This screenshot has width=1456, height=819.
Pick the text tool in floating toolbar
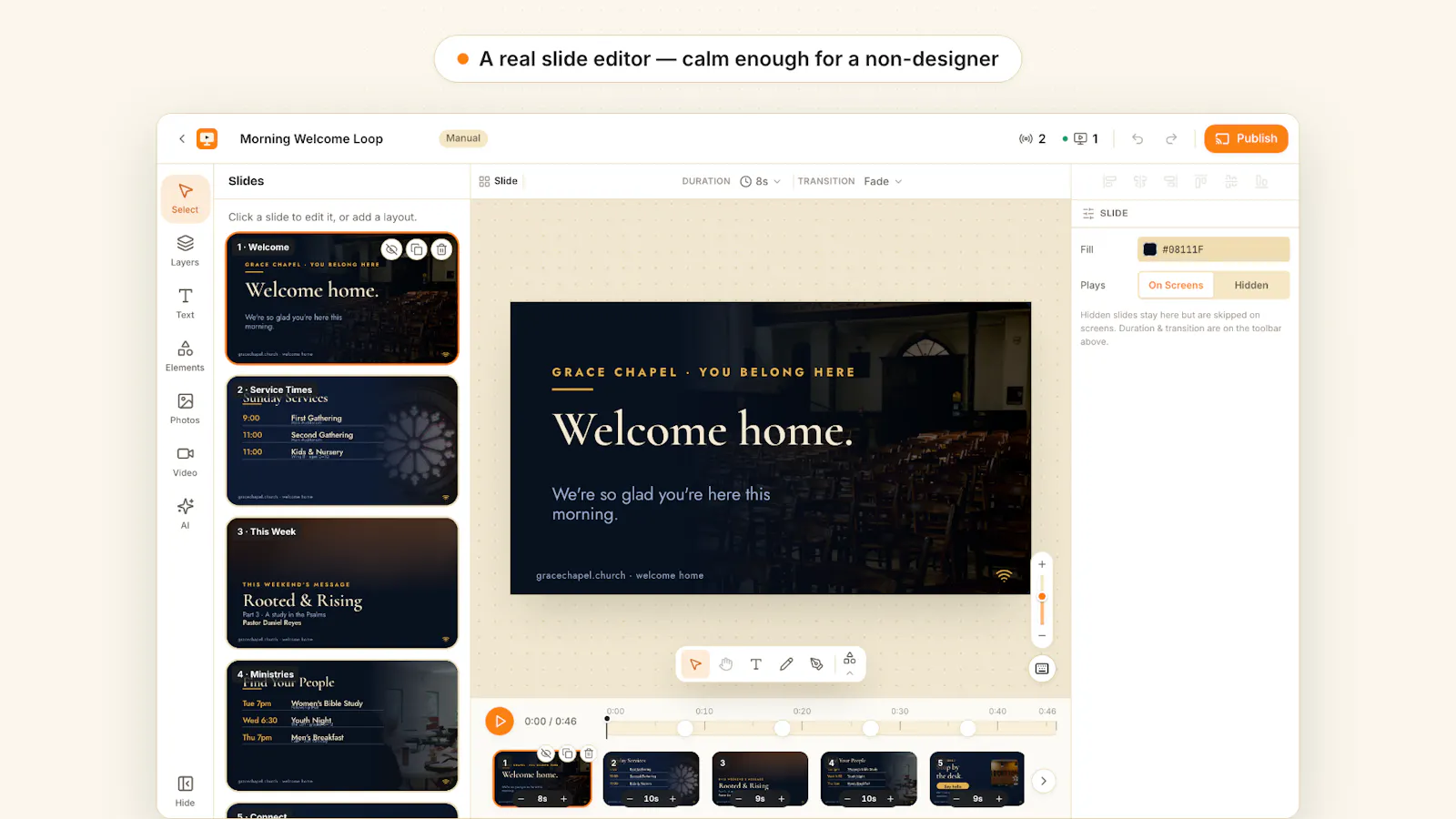(755, 664)
